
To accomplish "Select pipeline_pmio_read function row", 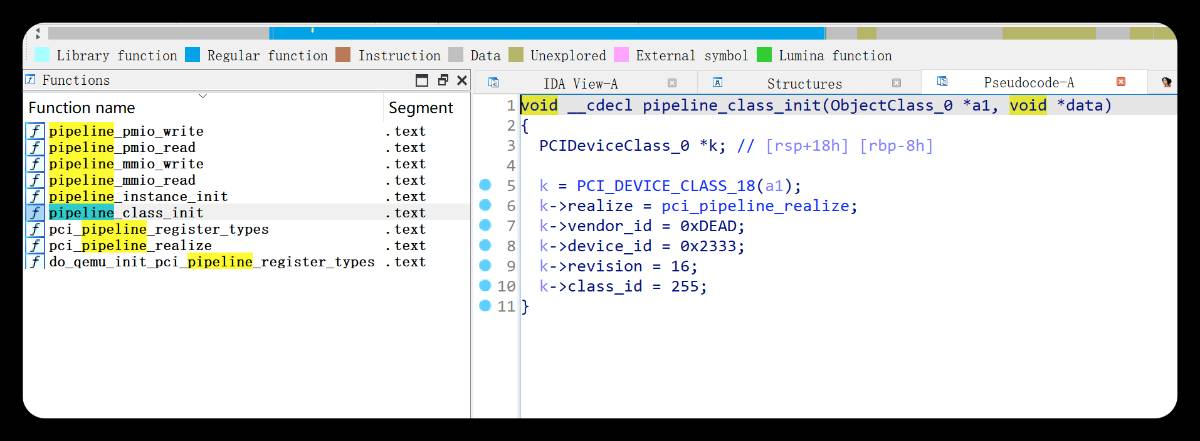I will point(246,147).
